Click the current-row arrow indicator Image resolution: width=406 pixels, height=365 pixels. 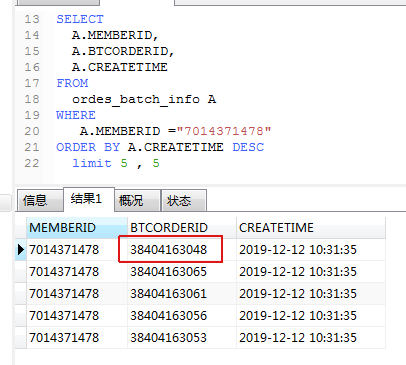pyautogui.click(x=21, y=250)
